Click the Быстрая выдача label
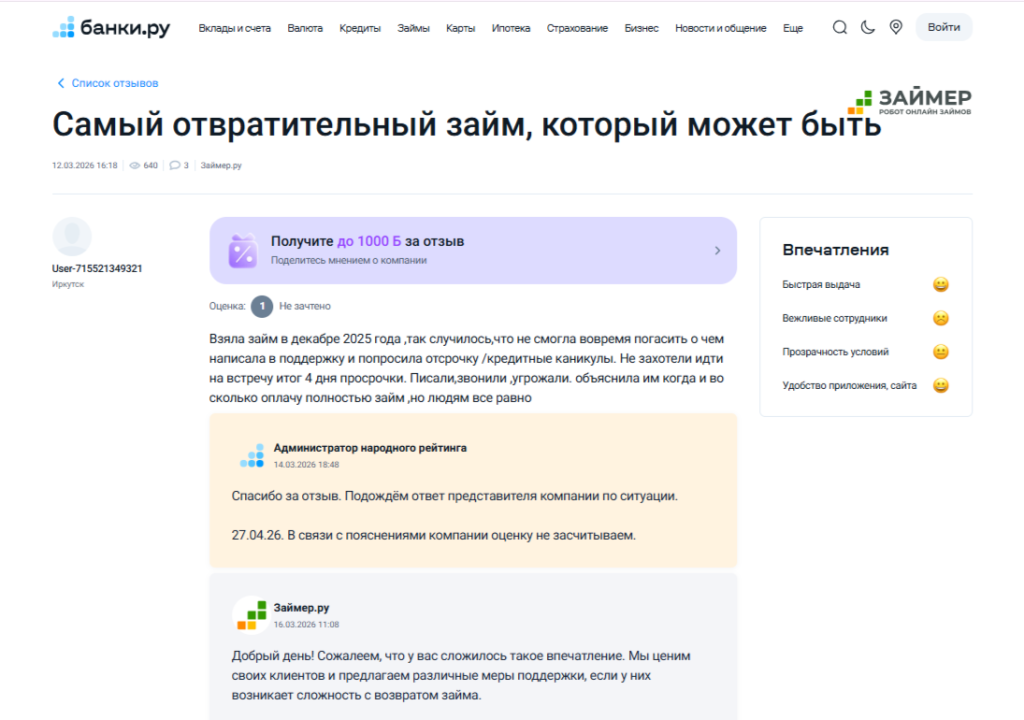This screenshot has height=720, width=1024. [821, 284]
